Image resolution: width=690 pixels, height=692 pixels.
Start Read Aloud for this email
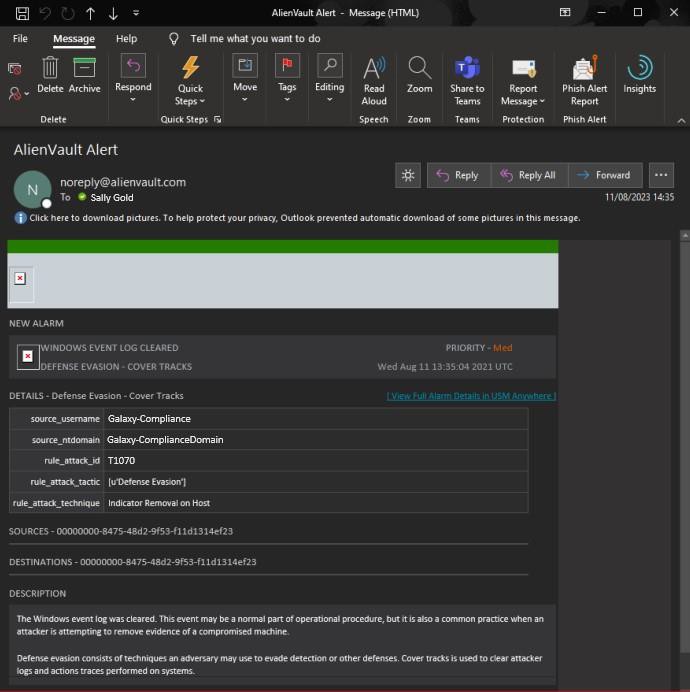click(x=374, y=79)
